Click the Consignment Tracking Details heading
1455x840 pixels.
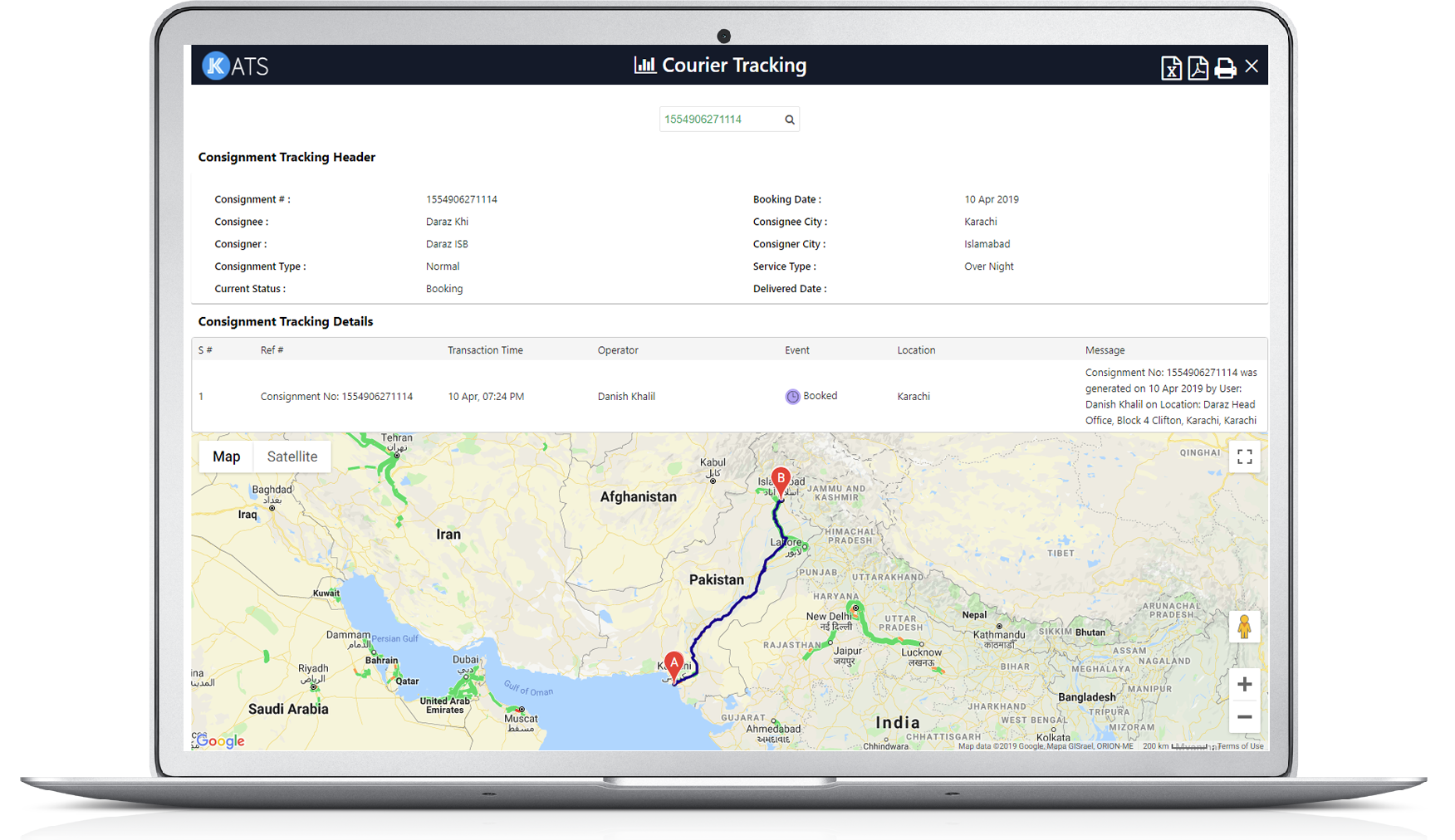coord(286,321)
